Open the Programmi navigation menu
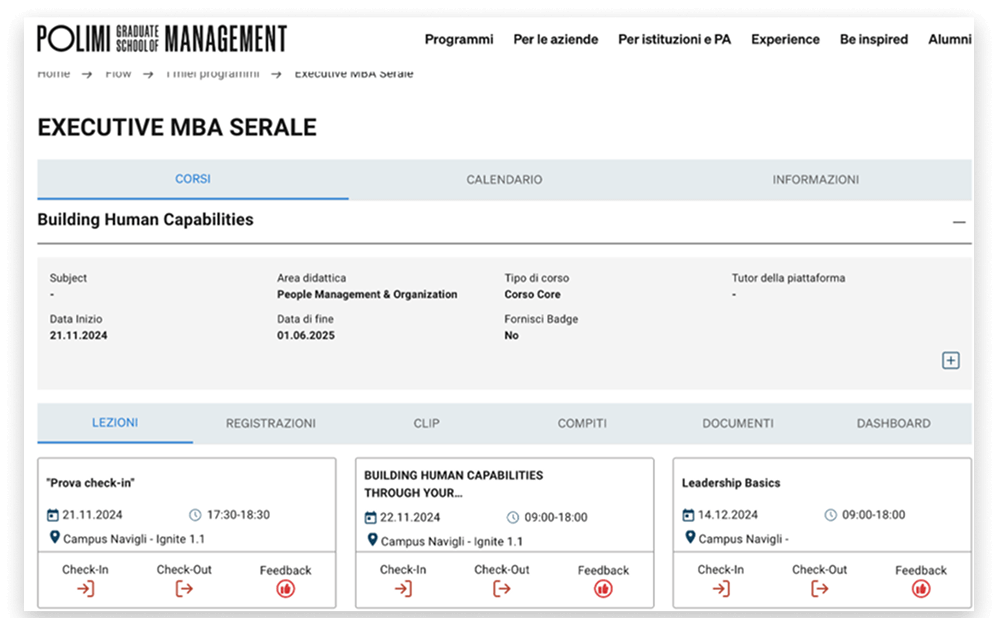The width and height of the screenshot is (998, 618). pos(459,40)
